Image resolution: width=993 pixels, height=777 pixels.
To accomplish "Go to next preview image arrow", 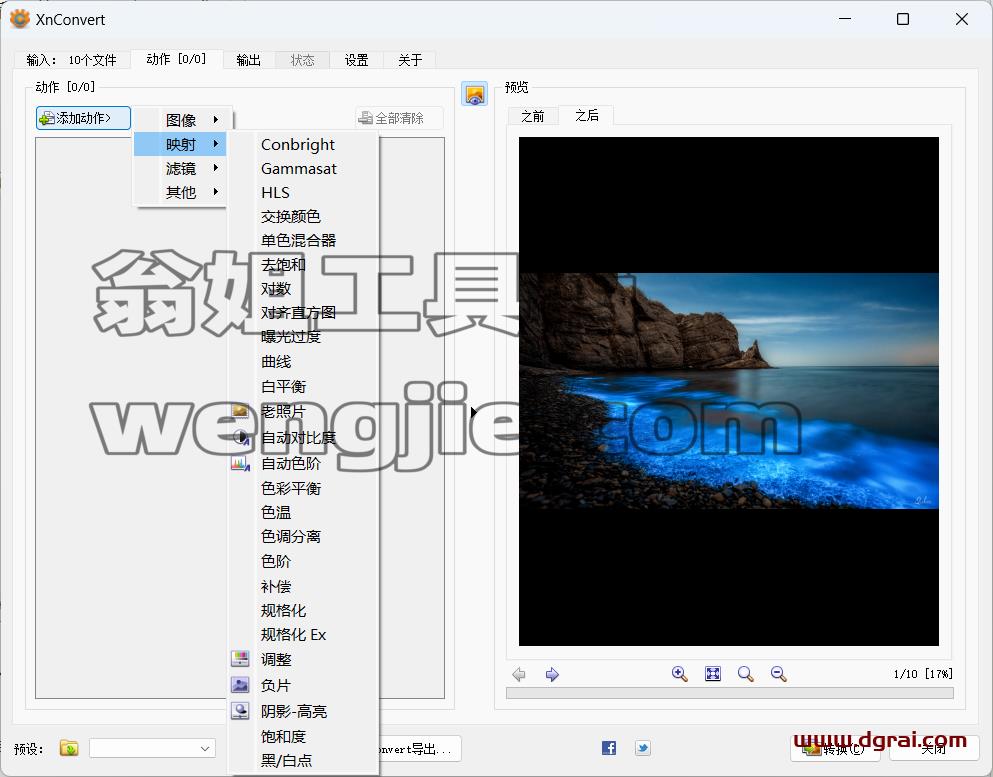I will 552,674.
